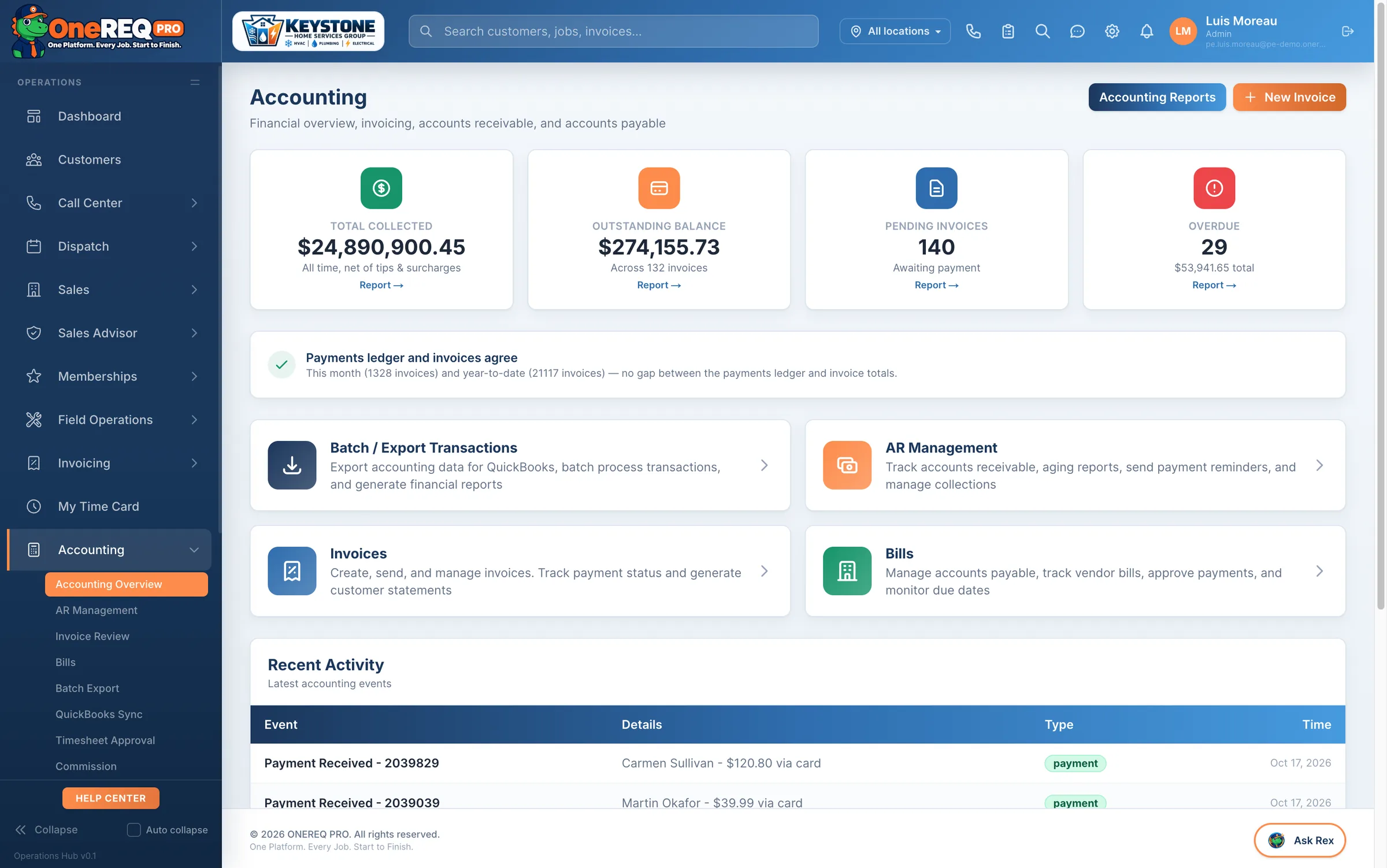Open the chat messages icon
Screen dimensions: 1387x868
[1077, 31]
